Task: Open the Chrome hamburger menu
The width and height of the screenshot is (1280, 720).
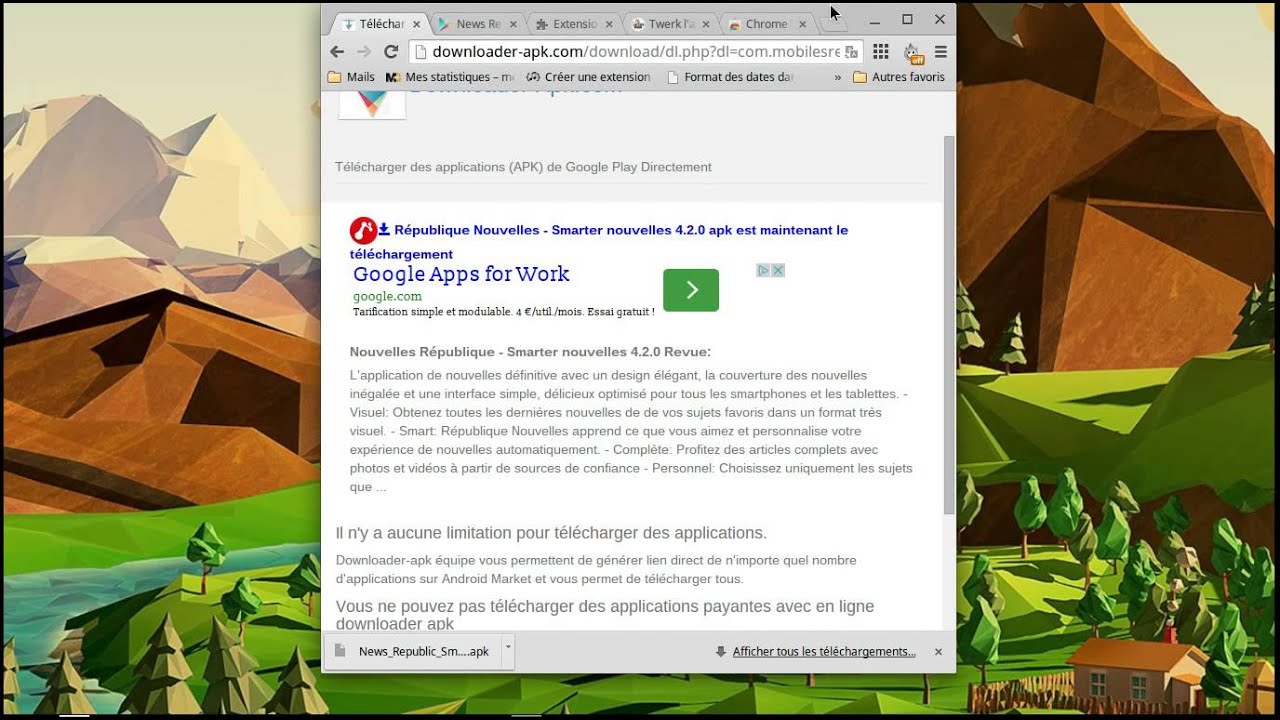Action: (941, 52)
